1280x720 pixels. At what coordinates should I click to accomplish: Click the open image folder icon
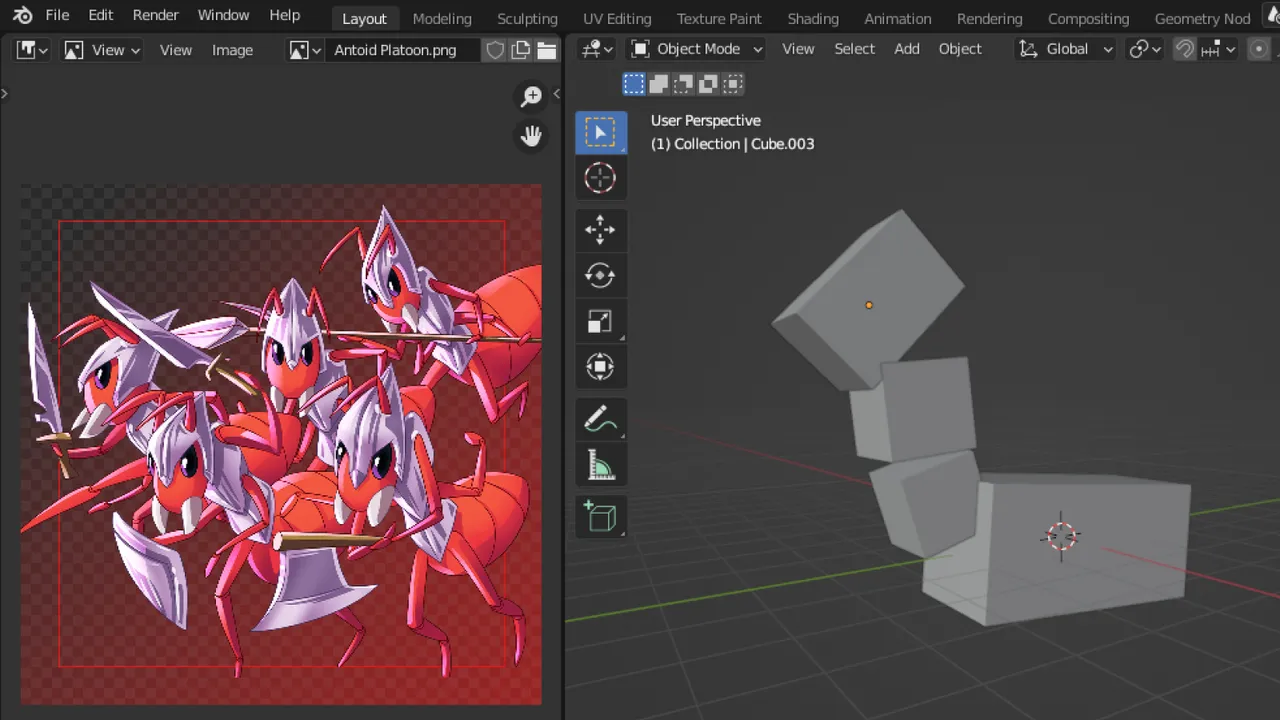click(x=546, y=50)
